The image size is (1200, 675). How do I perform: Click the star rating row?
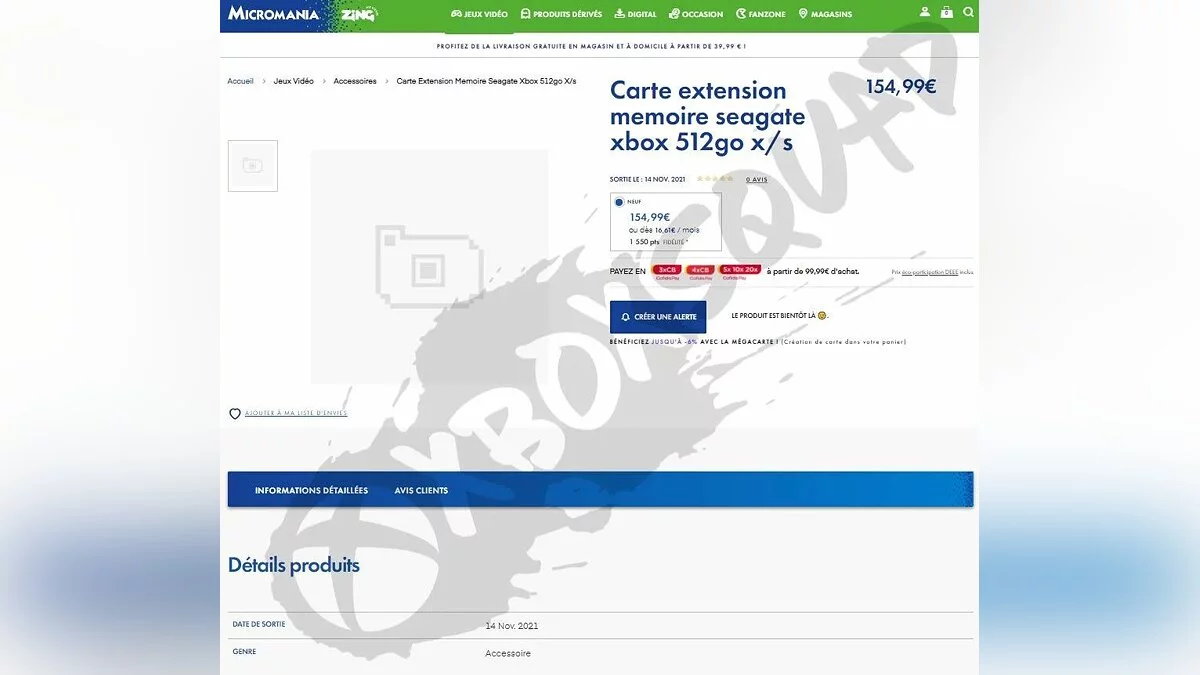coord(715,179)
